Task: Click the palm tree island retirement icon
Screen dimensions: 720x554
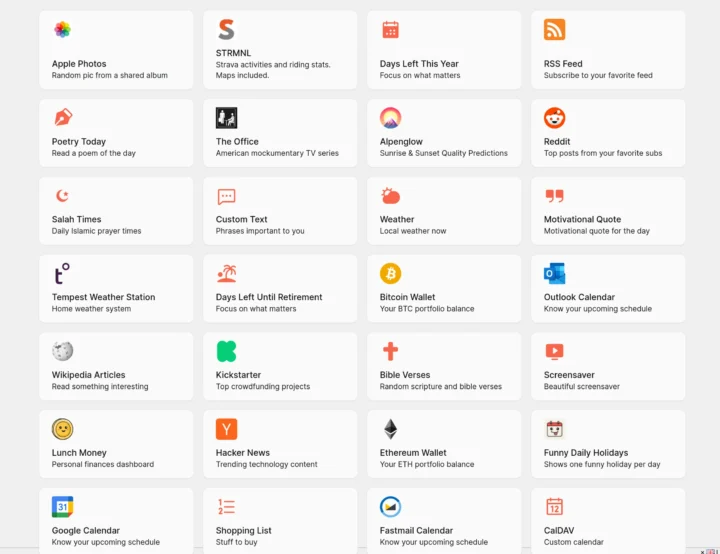Action: click(x=226, y=273)
